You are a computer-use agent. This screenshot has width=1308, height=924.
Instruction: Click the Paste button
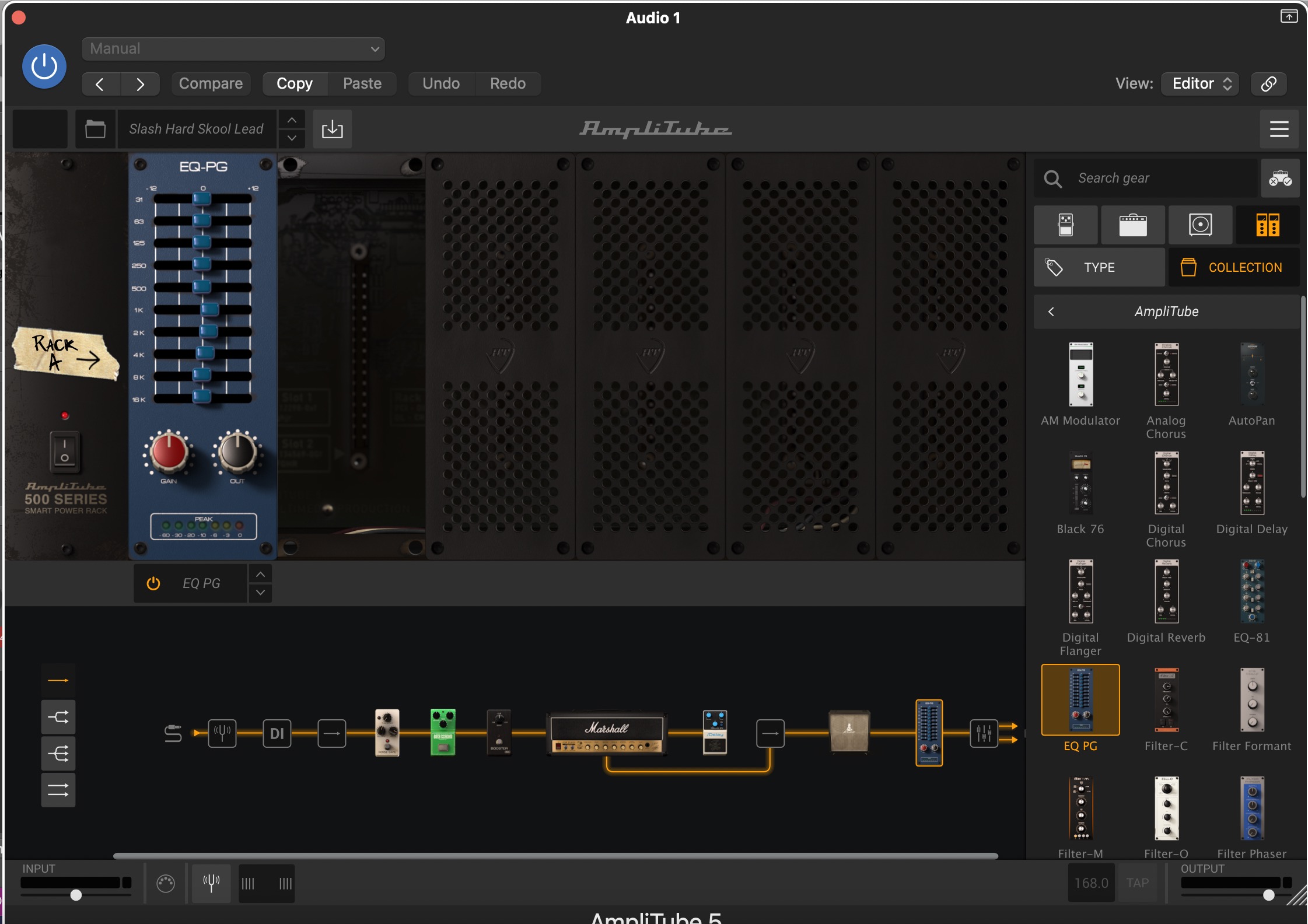[x=362, y=84]
